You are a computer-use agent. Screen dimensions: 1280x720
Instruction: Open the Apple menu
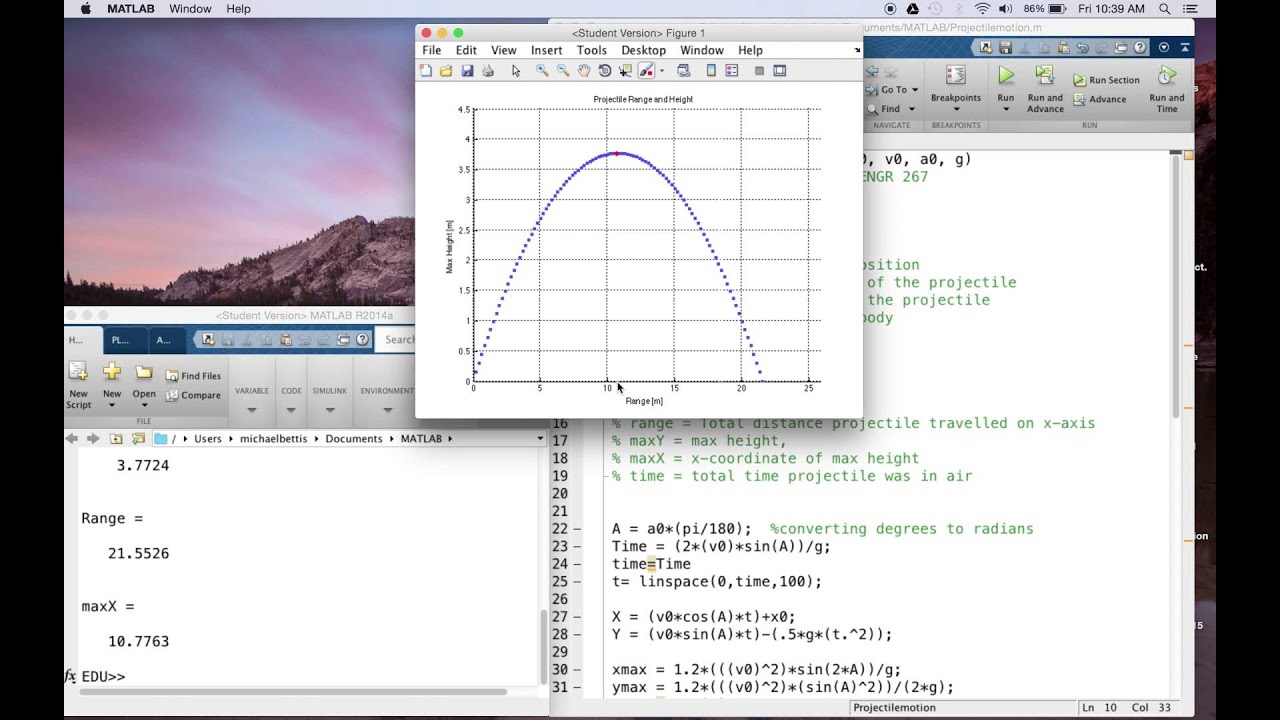85,9
